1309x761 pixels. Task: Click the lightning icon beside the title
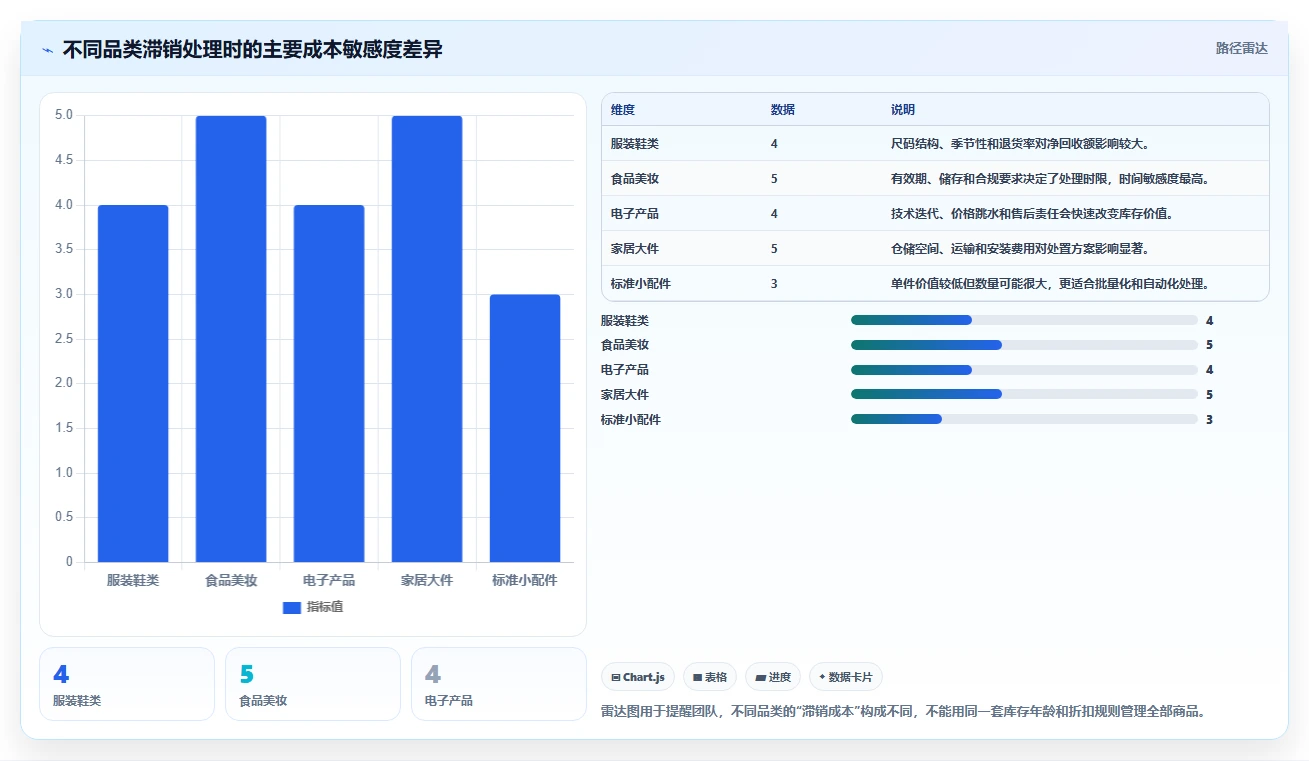[x=48, y=50]
